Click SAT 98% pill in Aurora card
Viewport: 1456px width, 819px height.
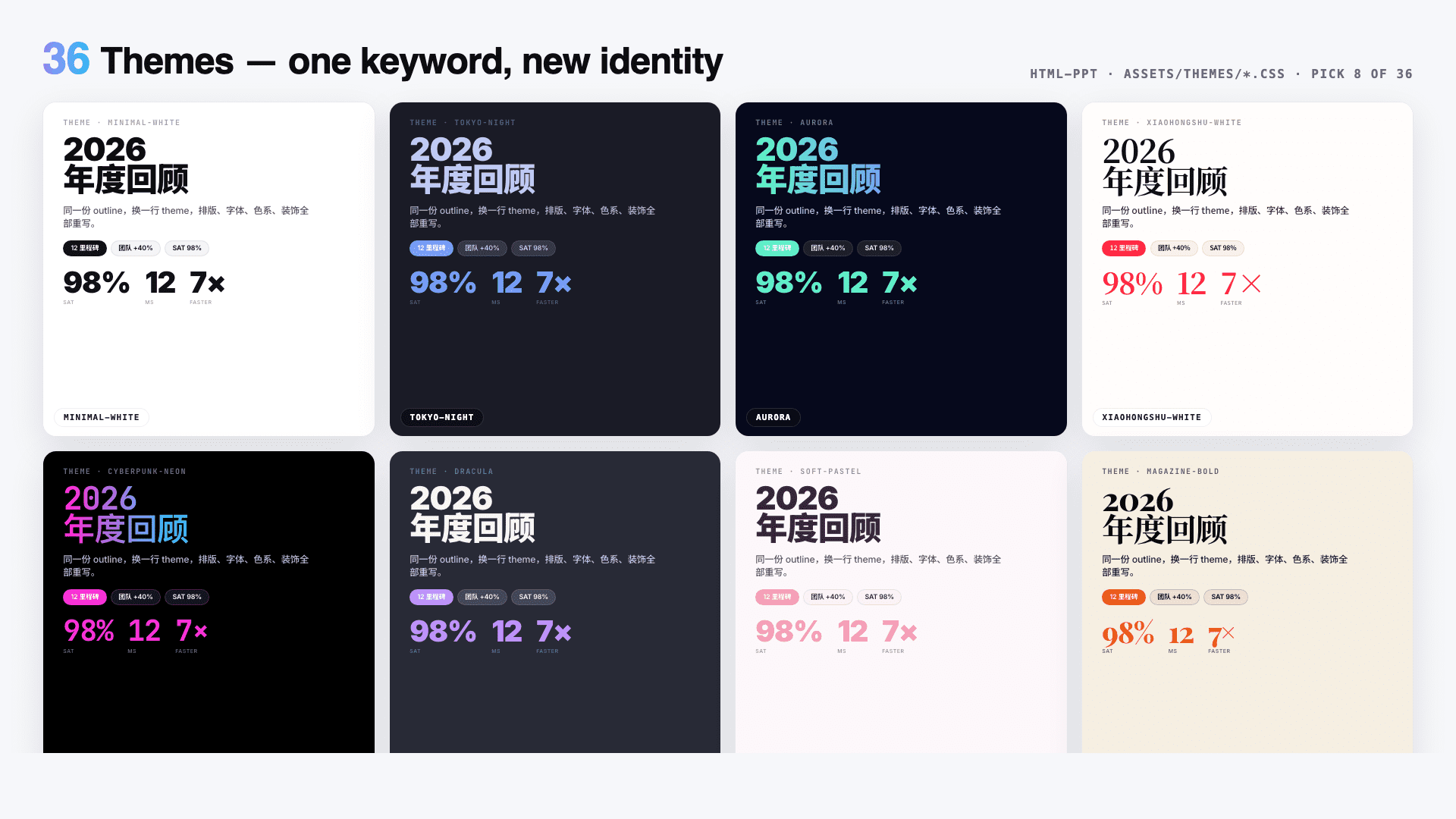(879, 248)
